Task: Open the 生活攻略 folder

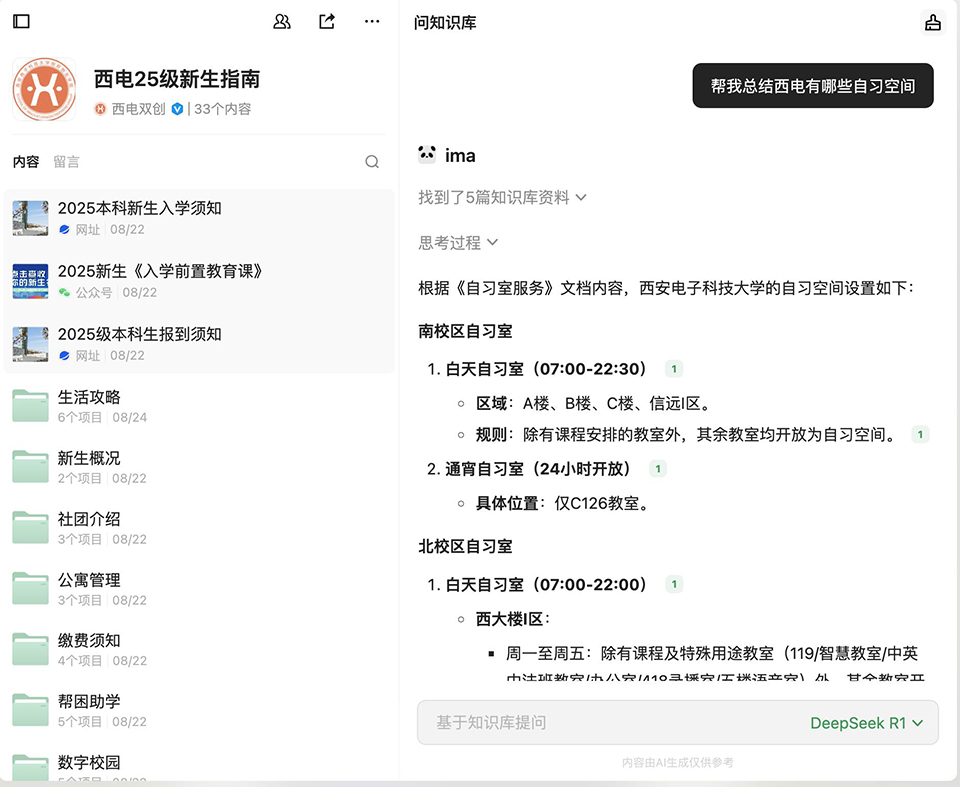Action: [x=89, y=397]
